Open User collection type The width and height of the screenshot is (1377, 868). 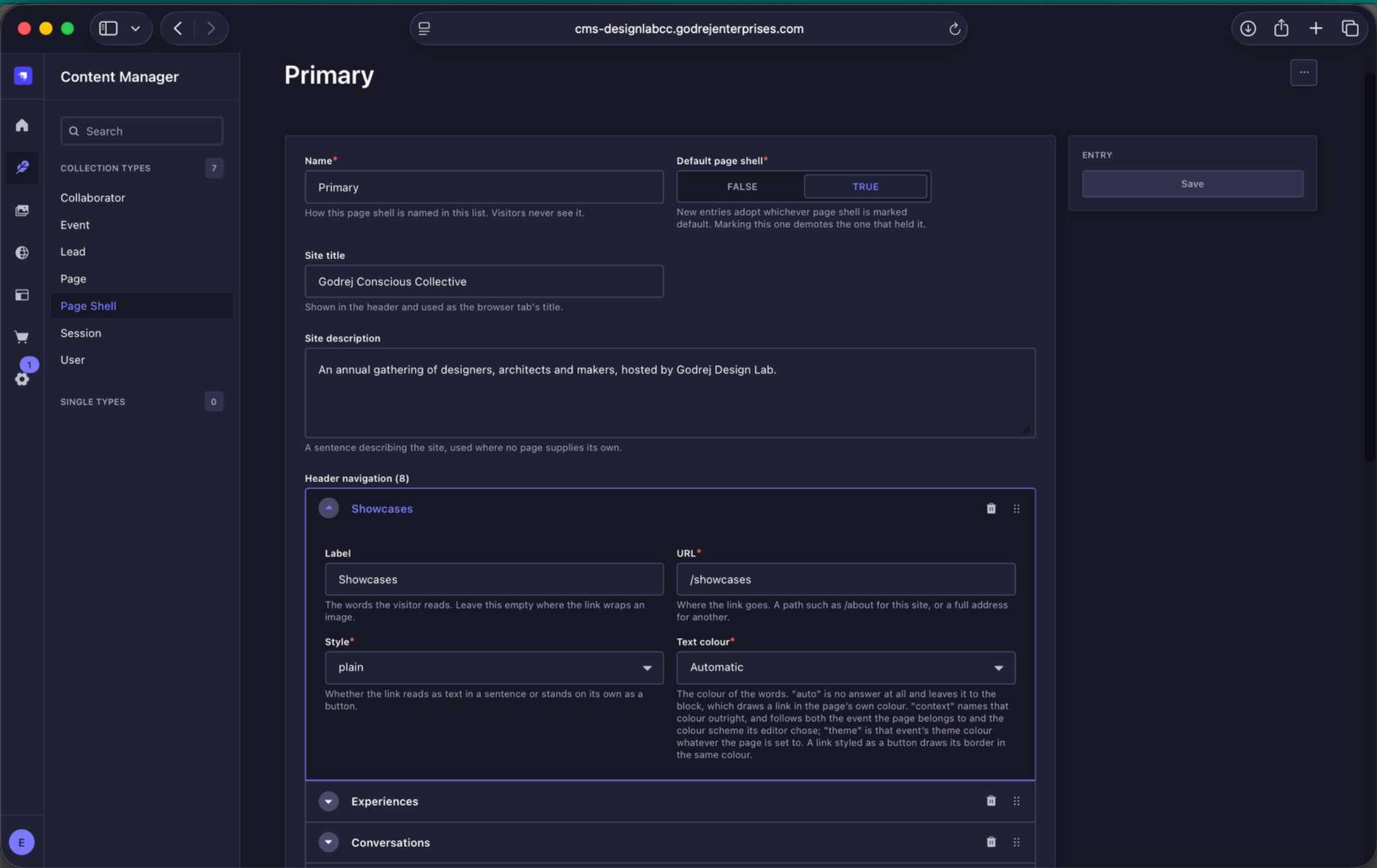click(x=73, y=360)
